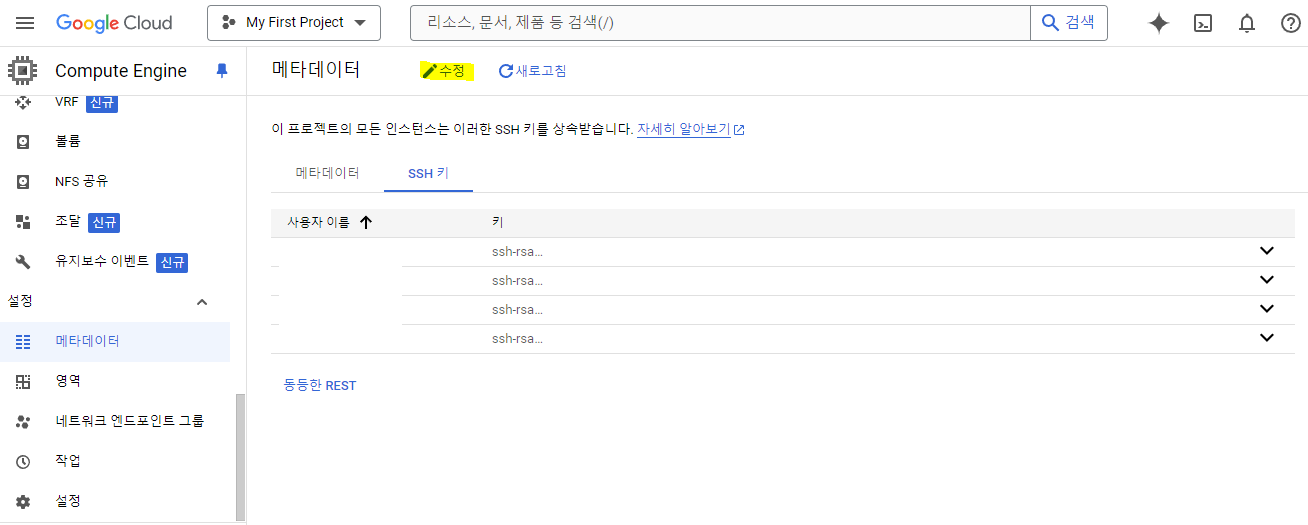Click the 유지보수 이벤트 wrench icon

coord(23,262)
